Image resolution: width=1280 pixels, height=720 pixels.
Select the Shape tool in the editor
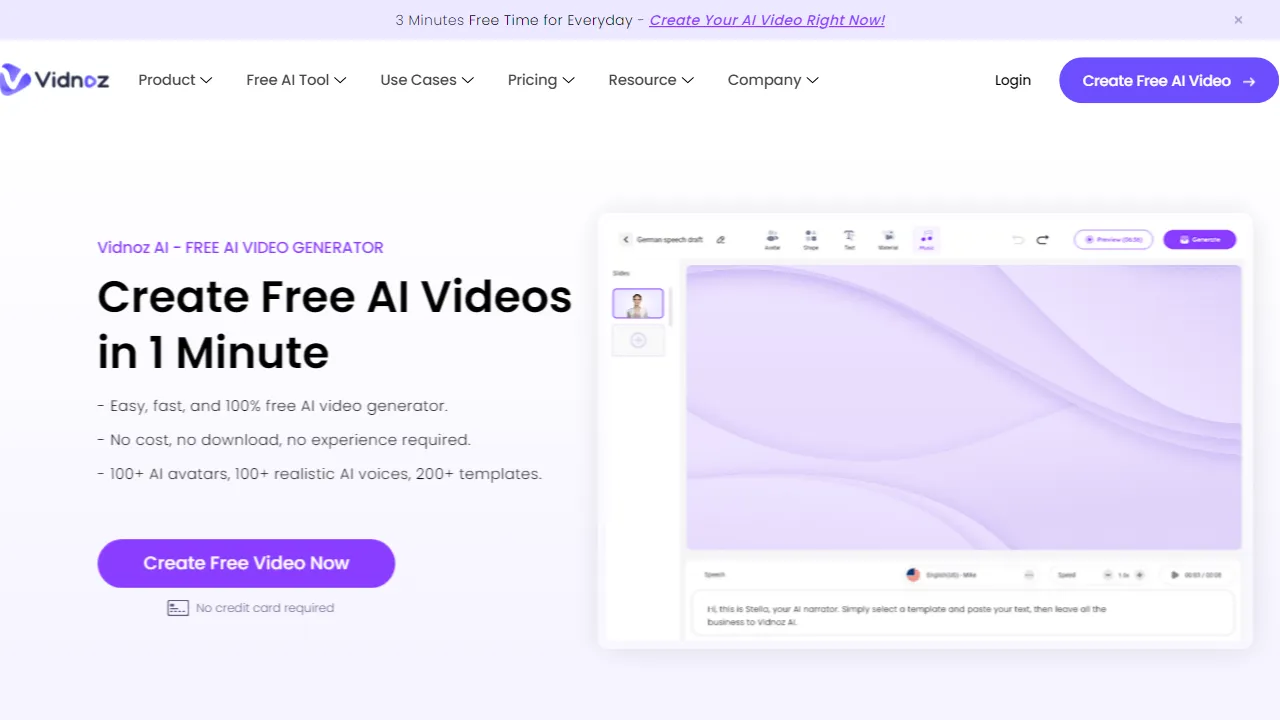pyautogui.click(x=811, y=240)
